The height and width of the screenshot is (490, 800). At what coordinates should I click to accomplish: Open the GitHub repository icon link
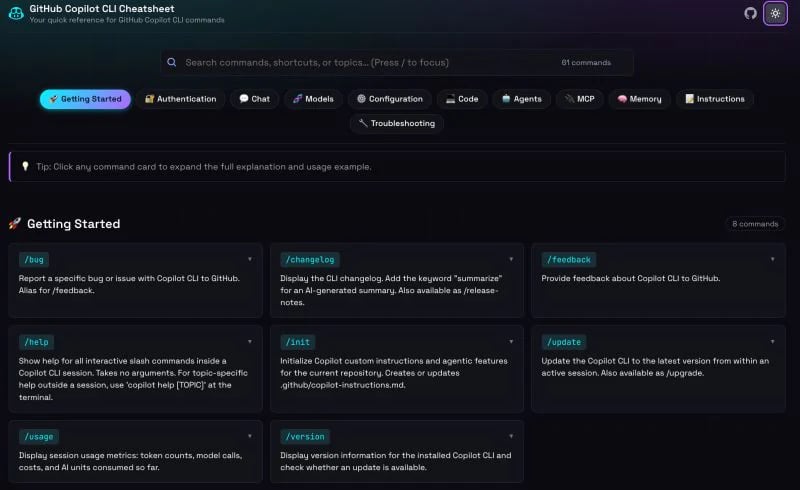click(x=750, y=13)
